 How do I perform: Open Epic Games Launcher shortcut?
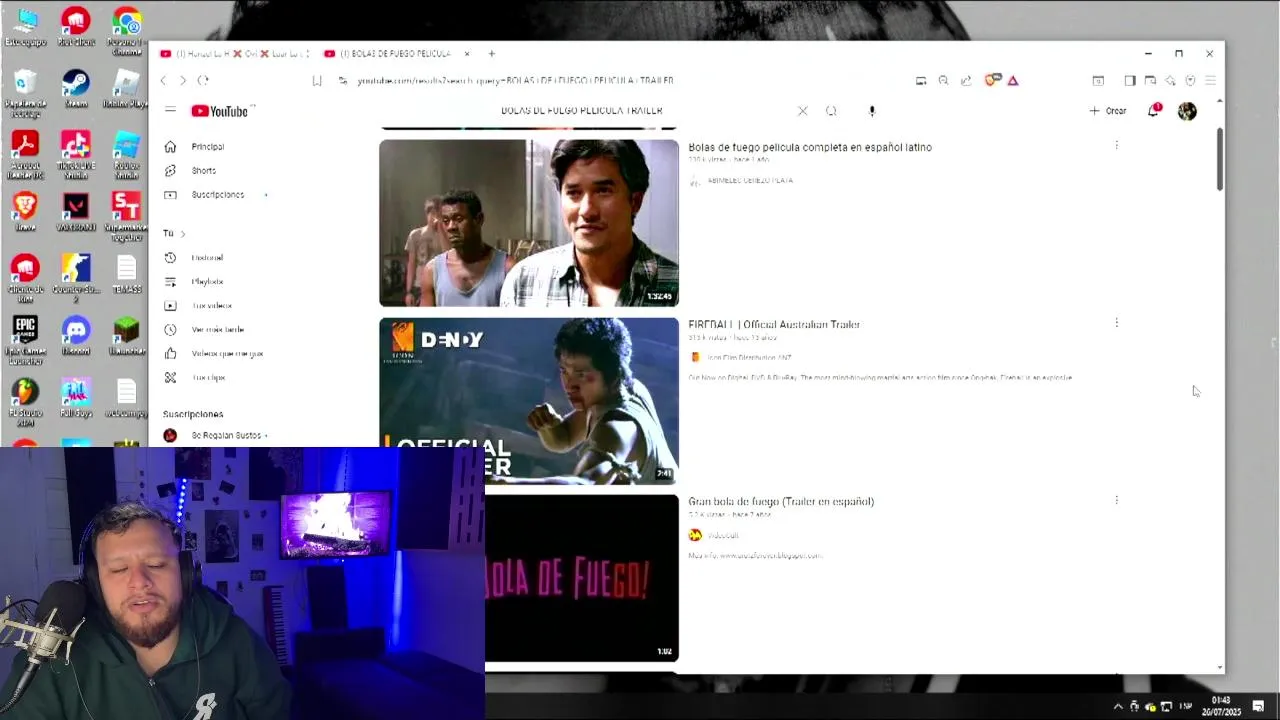coord(25,338)
